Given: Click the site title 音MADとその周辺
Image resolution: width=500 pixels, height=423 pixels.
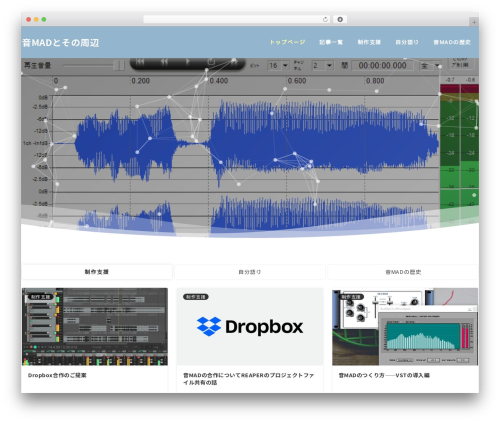Looking at the screenshot, I should pos(60,43).
